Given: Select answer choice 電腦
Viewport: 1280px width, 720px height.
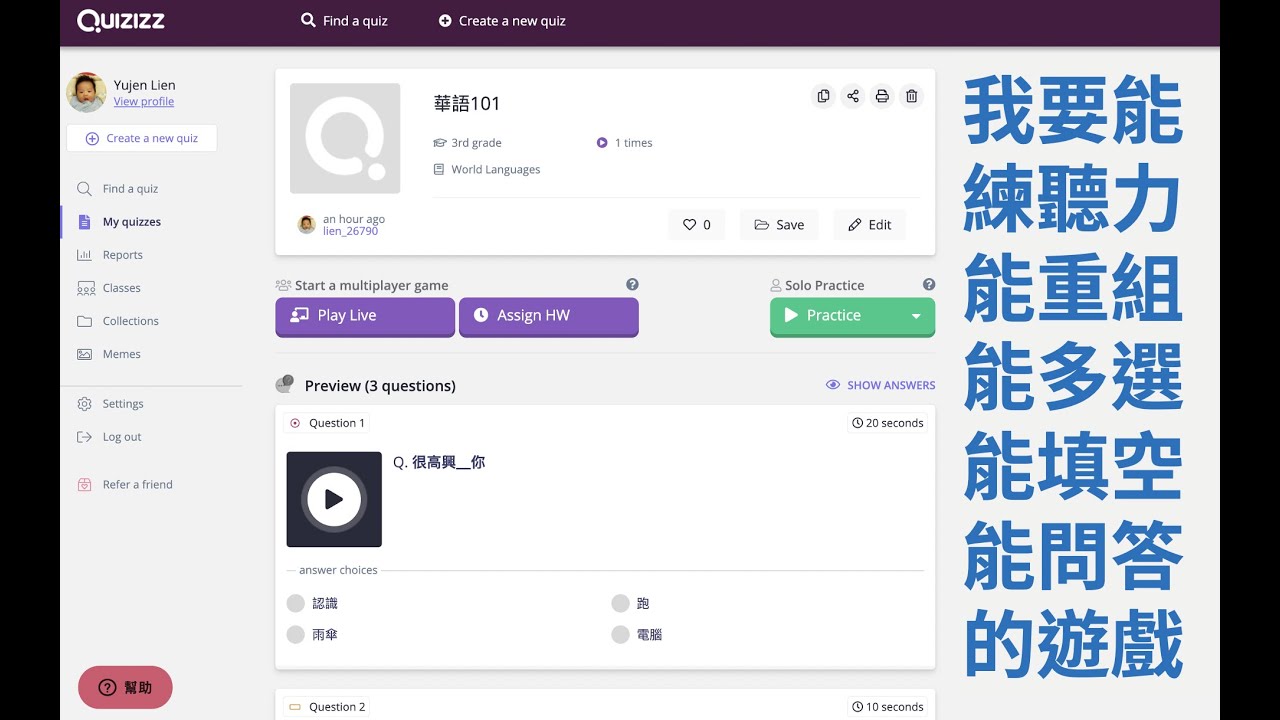Looking at the screenshot, I should click(637, 634).
